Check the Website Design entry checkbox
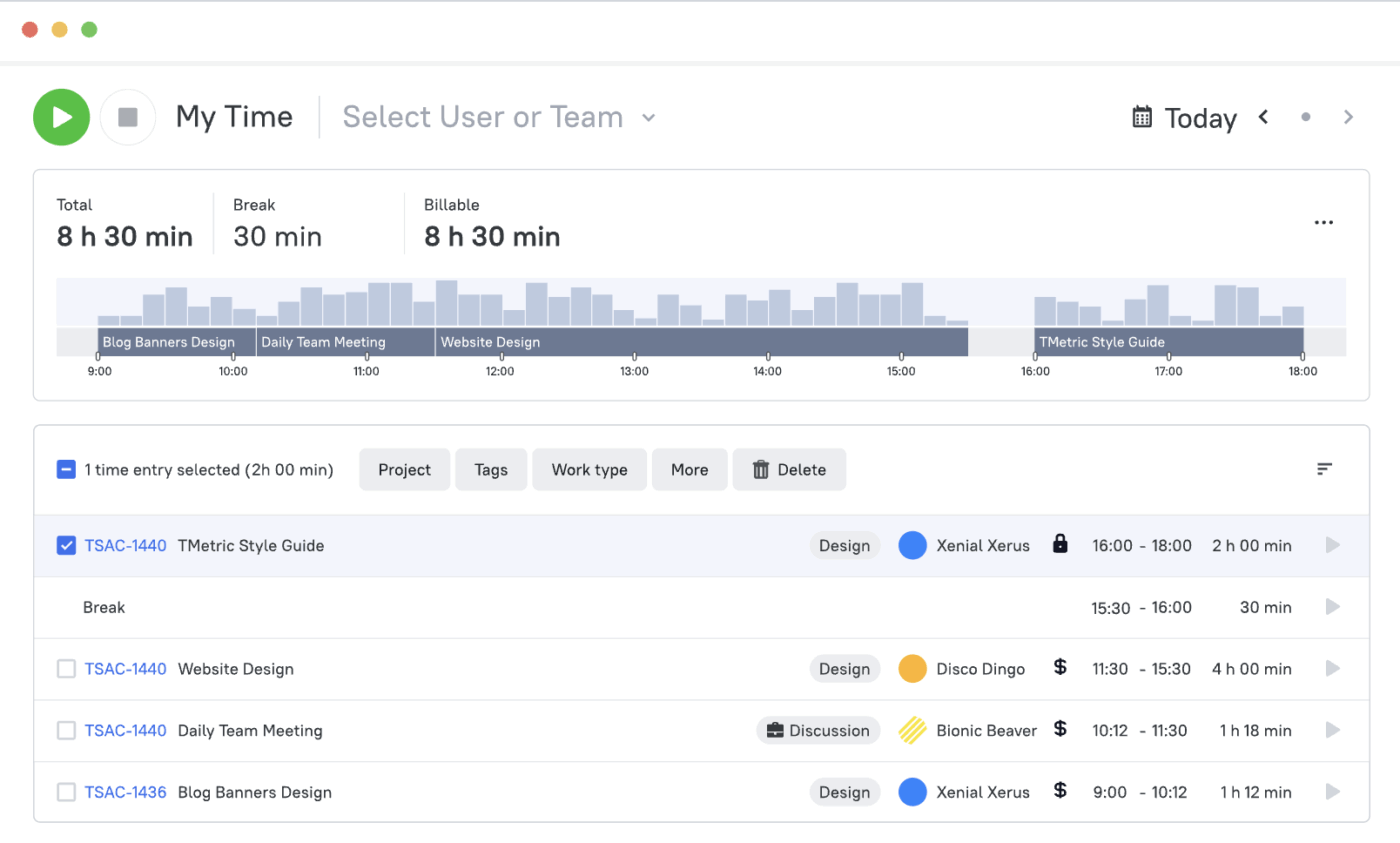The image size is (1400, 843). (x=66, y=669)
